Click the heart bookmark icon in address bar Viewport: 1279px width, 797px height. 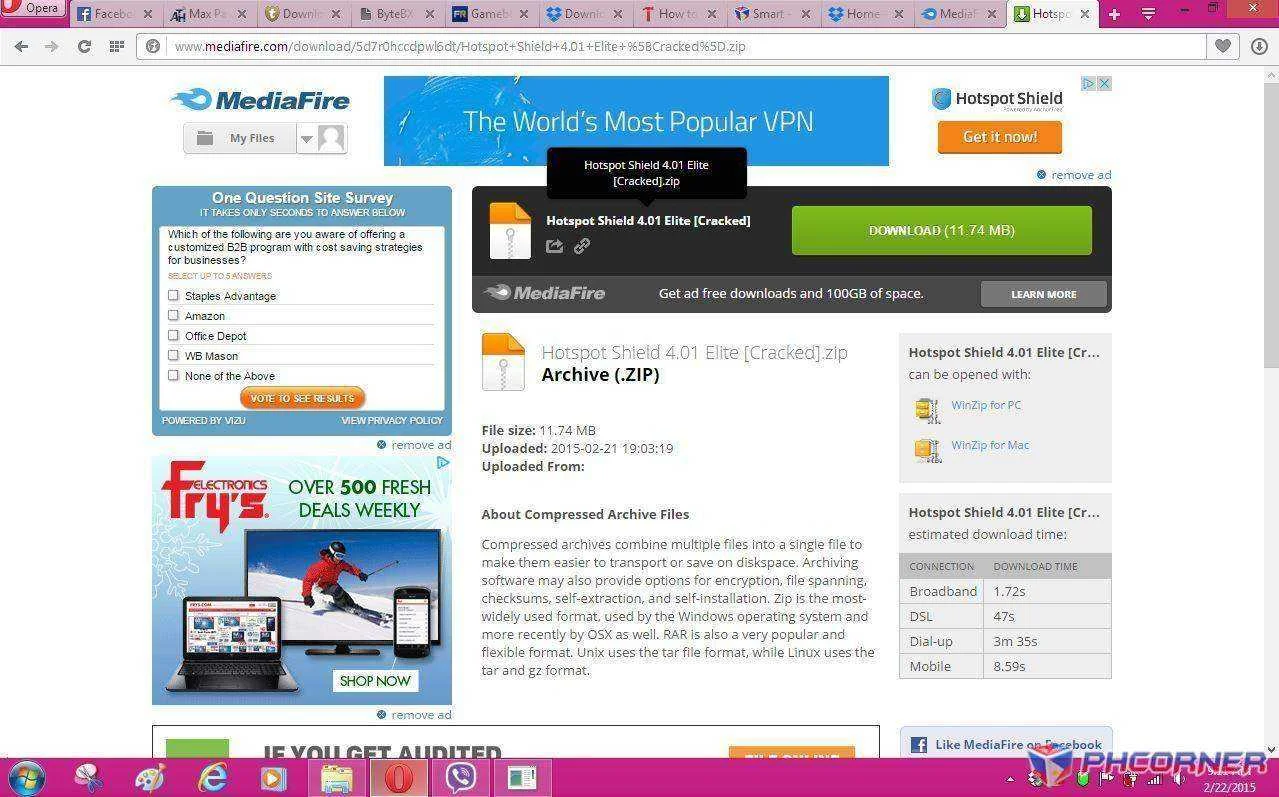click(x=1223, y=46)
